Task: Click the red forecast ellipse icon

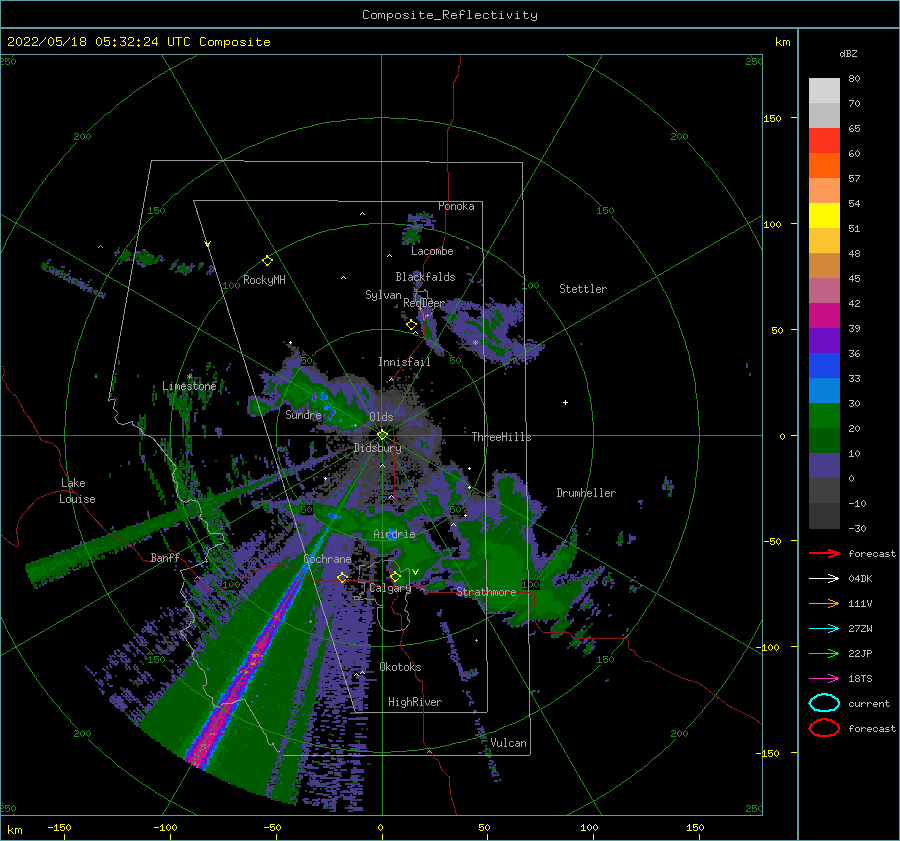Action: click(x=824, y=728)
